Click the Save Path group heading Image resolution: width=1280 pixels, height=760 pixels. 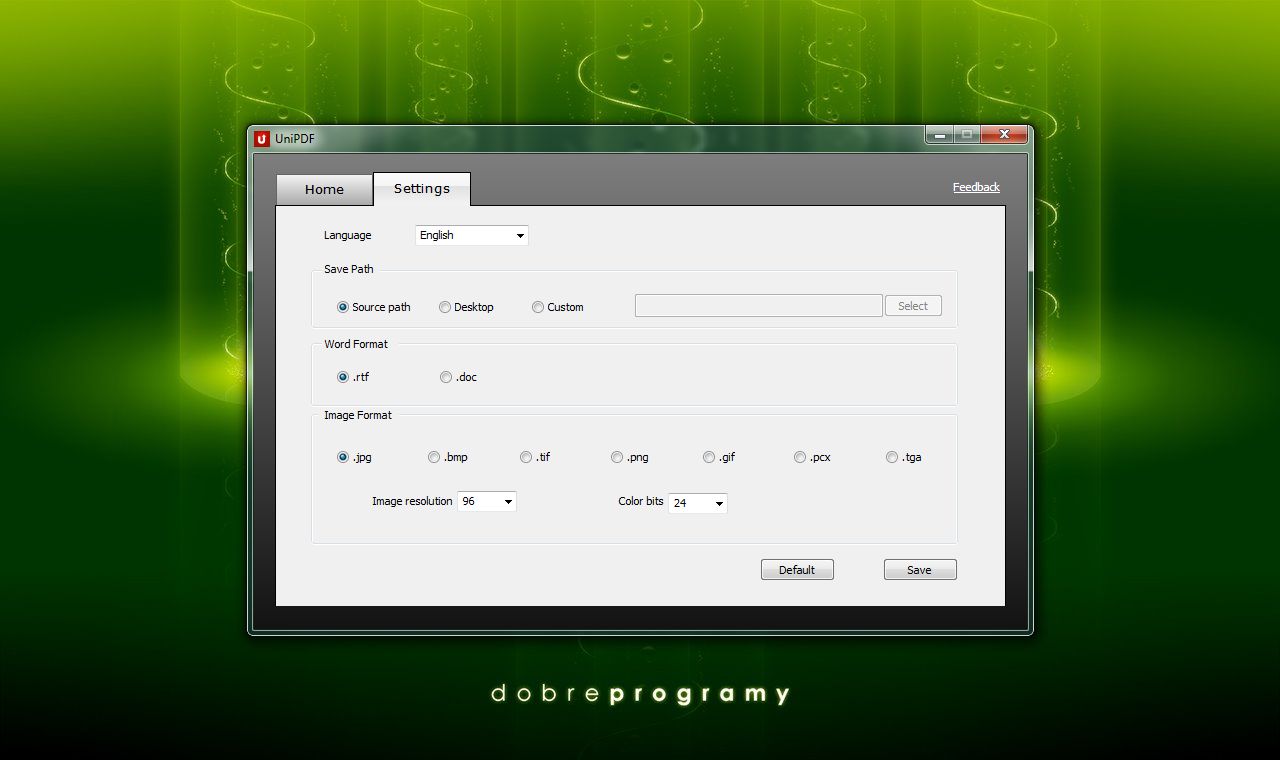(348, 269)
